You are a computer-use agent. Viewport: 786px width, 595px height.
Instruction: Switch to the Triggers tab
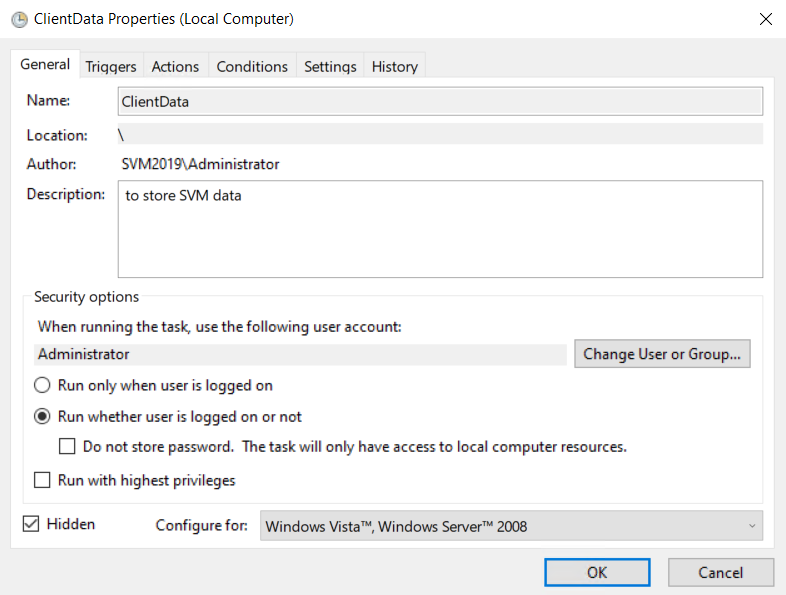click(110, 66)
